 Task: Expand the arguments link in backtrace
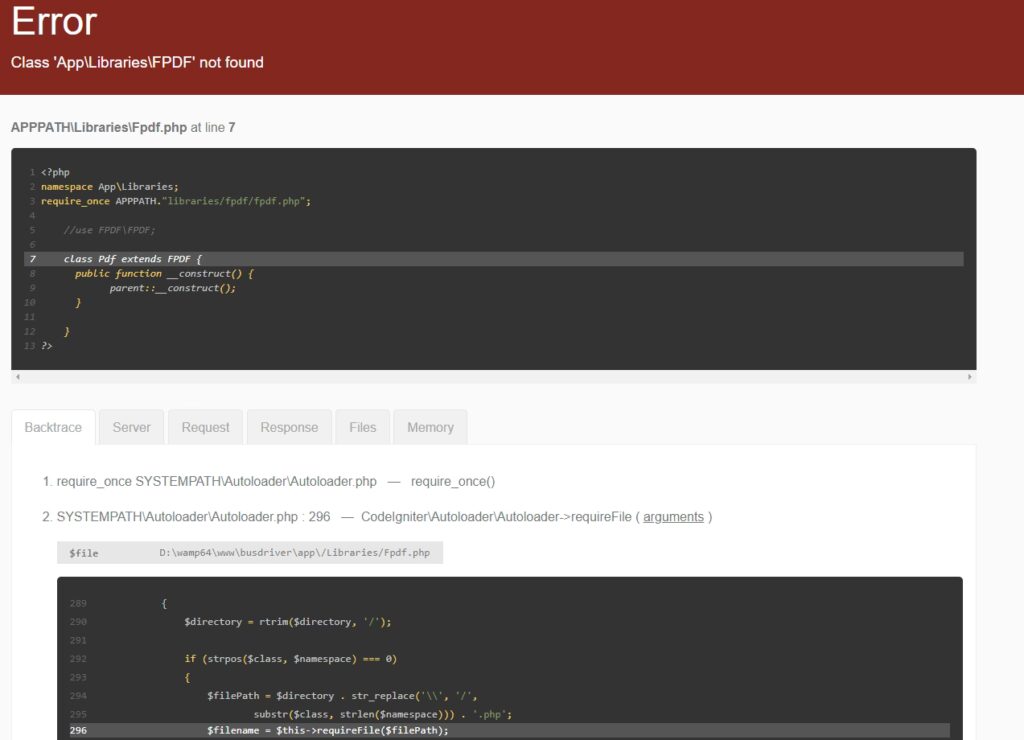pos(673,517)
